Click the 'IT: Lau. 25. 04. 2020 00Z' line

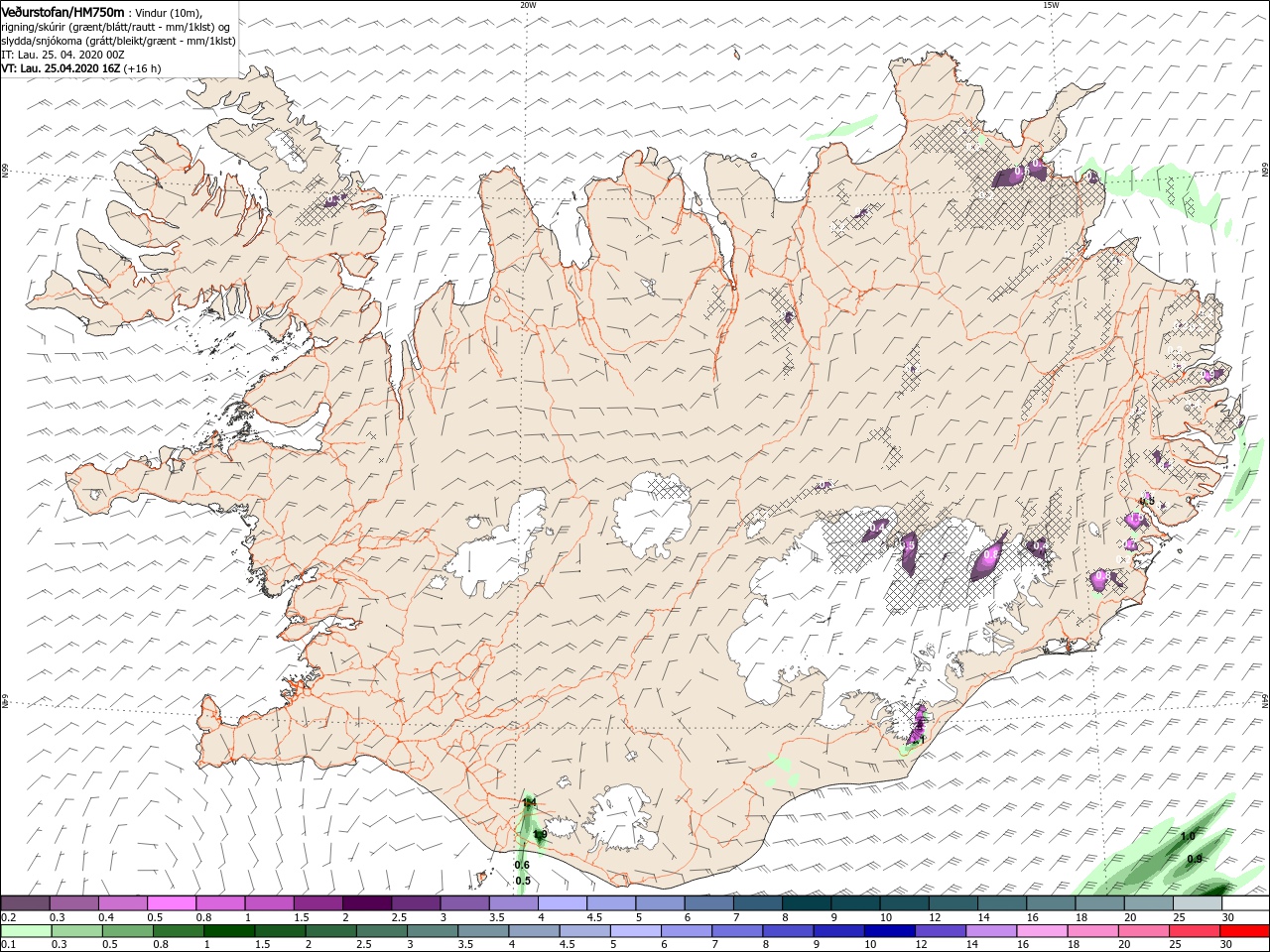pyautogui.click(x=62, y=55)
